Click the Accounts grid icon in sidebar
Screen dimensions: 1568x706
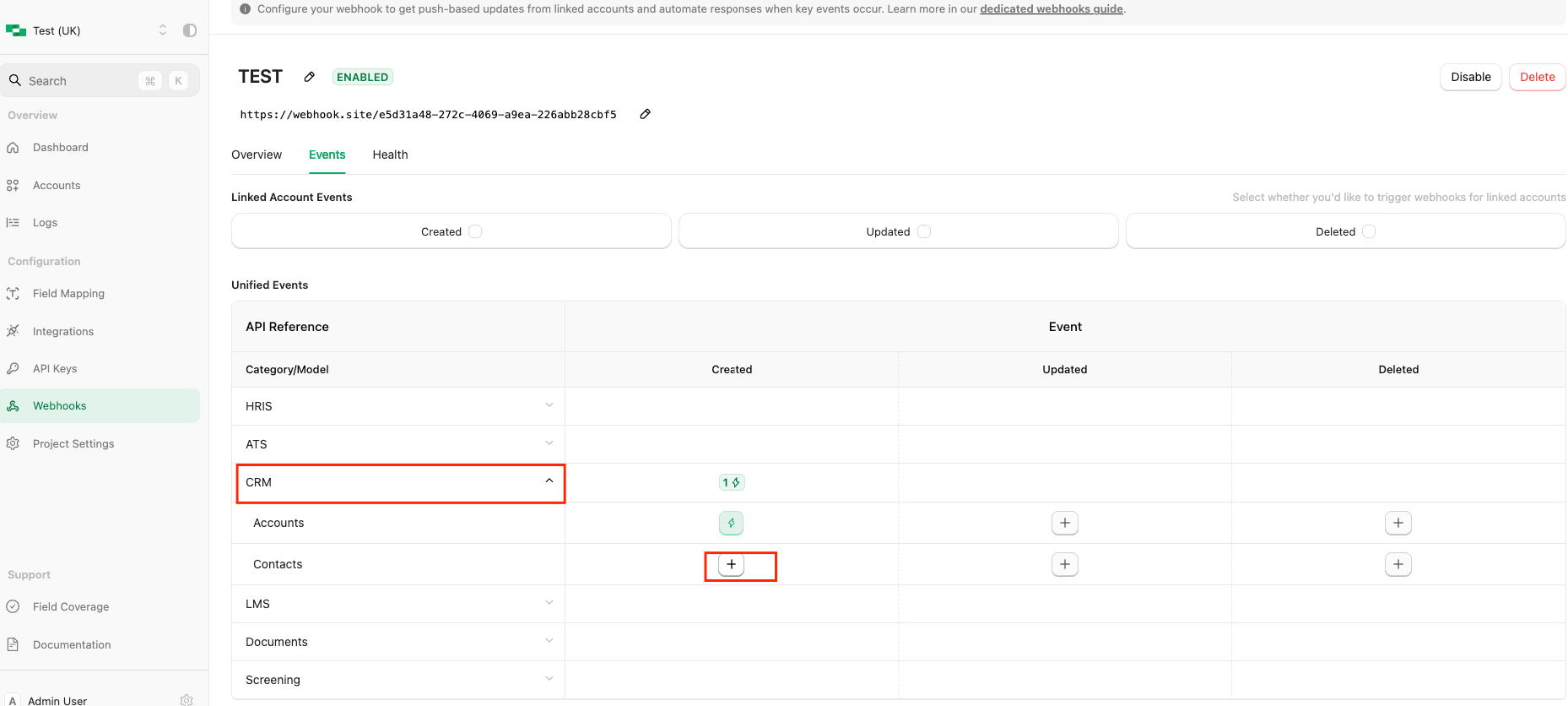coord(13,185)
